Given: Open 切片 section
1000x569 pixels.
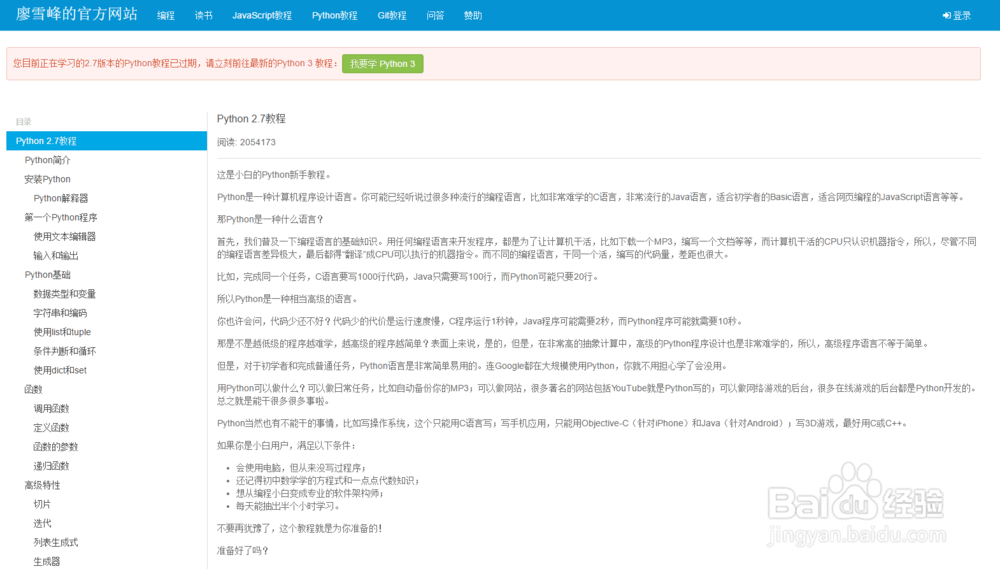Looking at the screenshot, I should [x=42, y=504].
